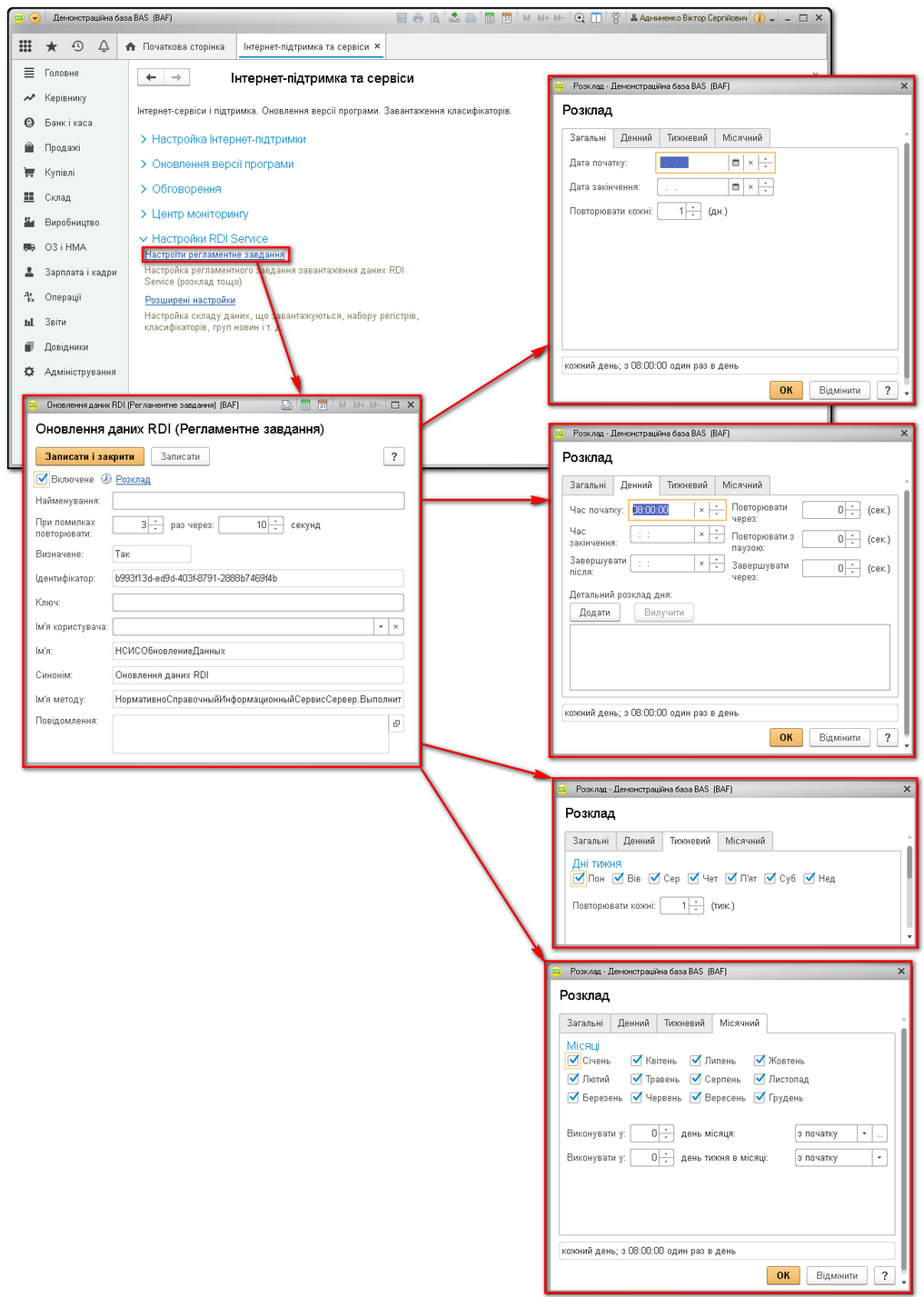Open Довідники section in sidebar
The width and height of the screenshot is (924, 1297).
(x=66, y=347)
